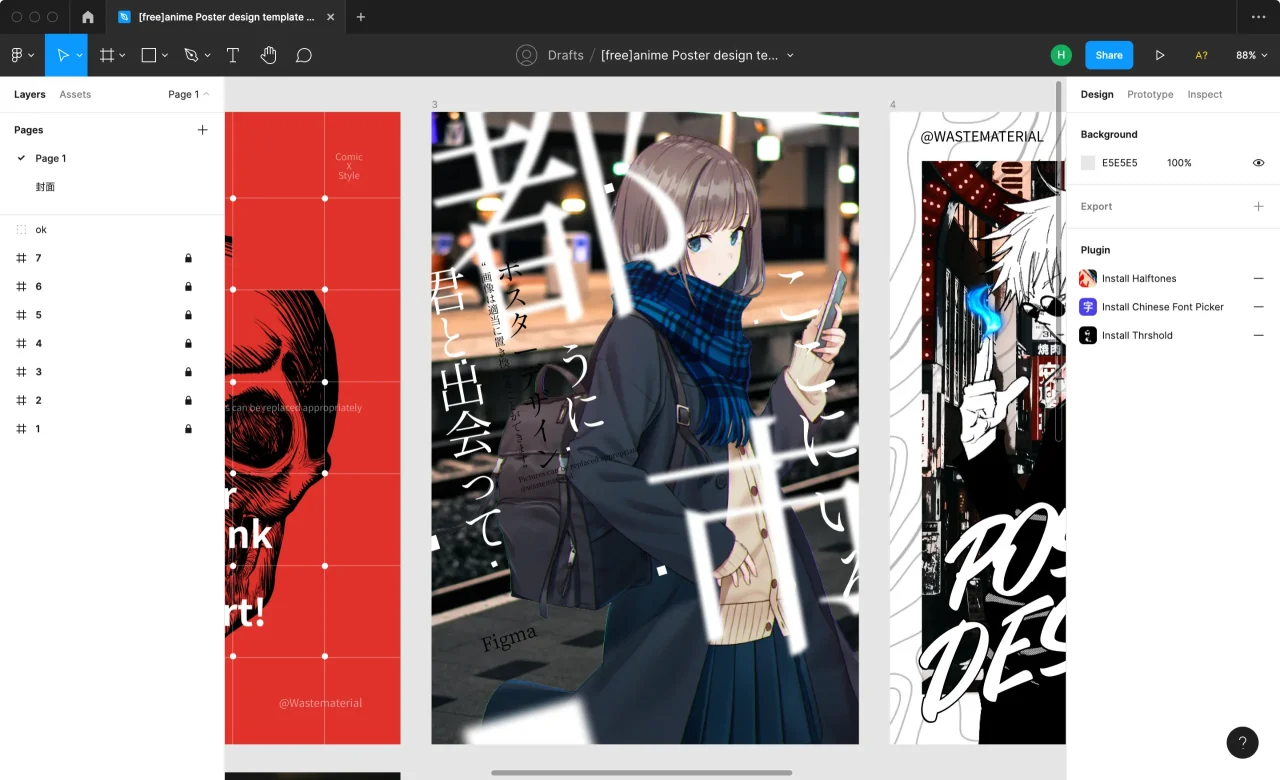The image size is (1280, 780).
Task: Add a new page with plus icon
Action: coord(203,130)
